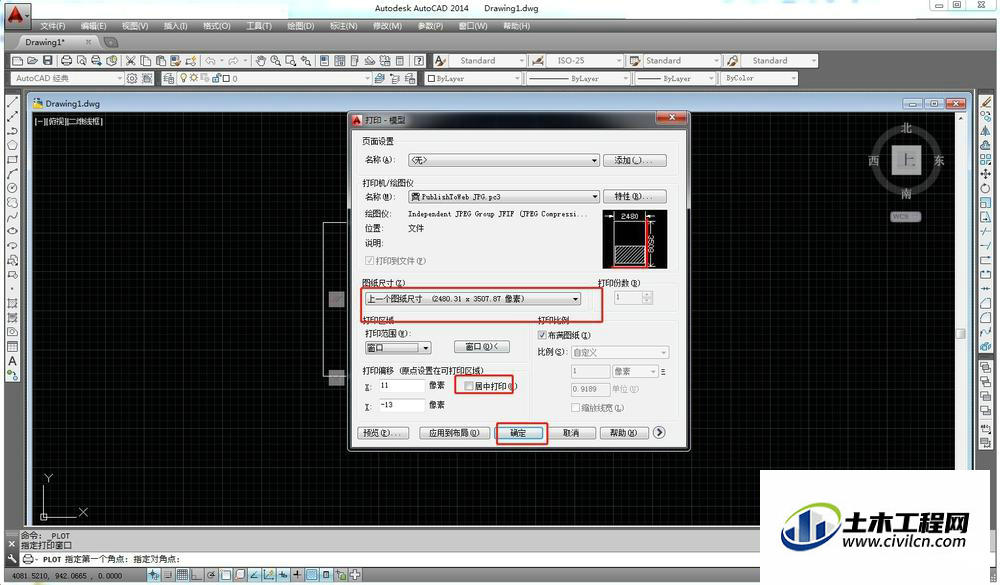Click the Undo arrow icon
Viewport: 1000px width, 585px height.
tap(210, 61)
